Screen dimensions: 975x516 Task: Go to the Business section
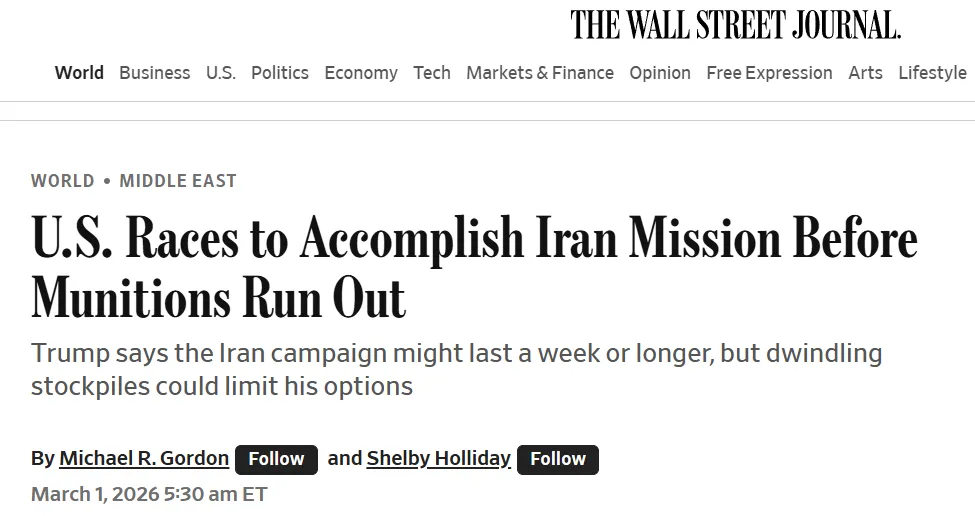[154, 73]
